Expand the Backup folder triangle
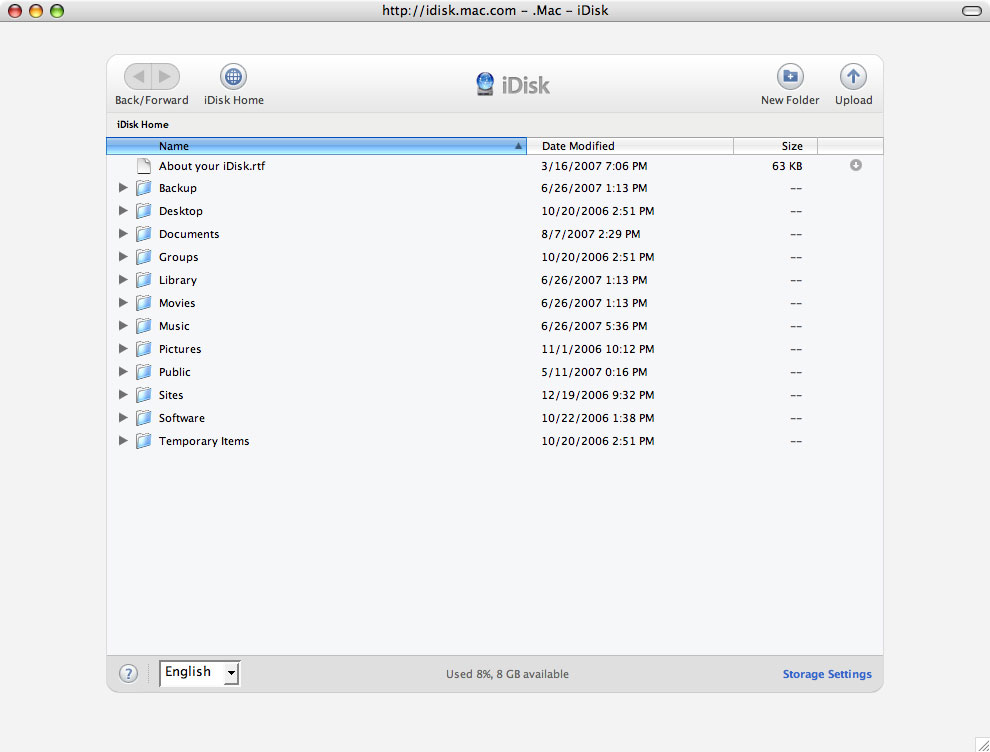The image size is (990, 752). click(123, 188)
